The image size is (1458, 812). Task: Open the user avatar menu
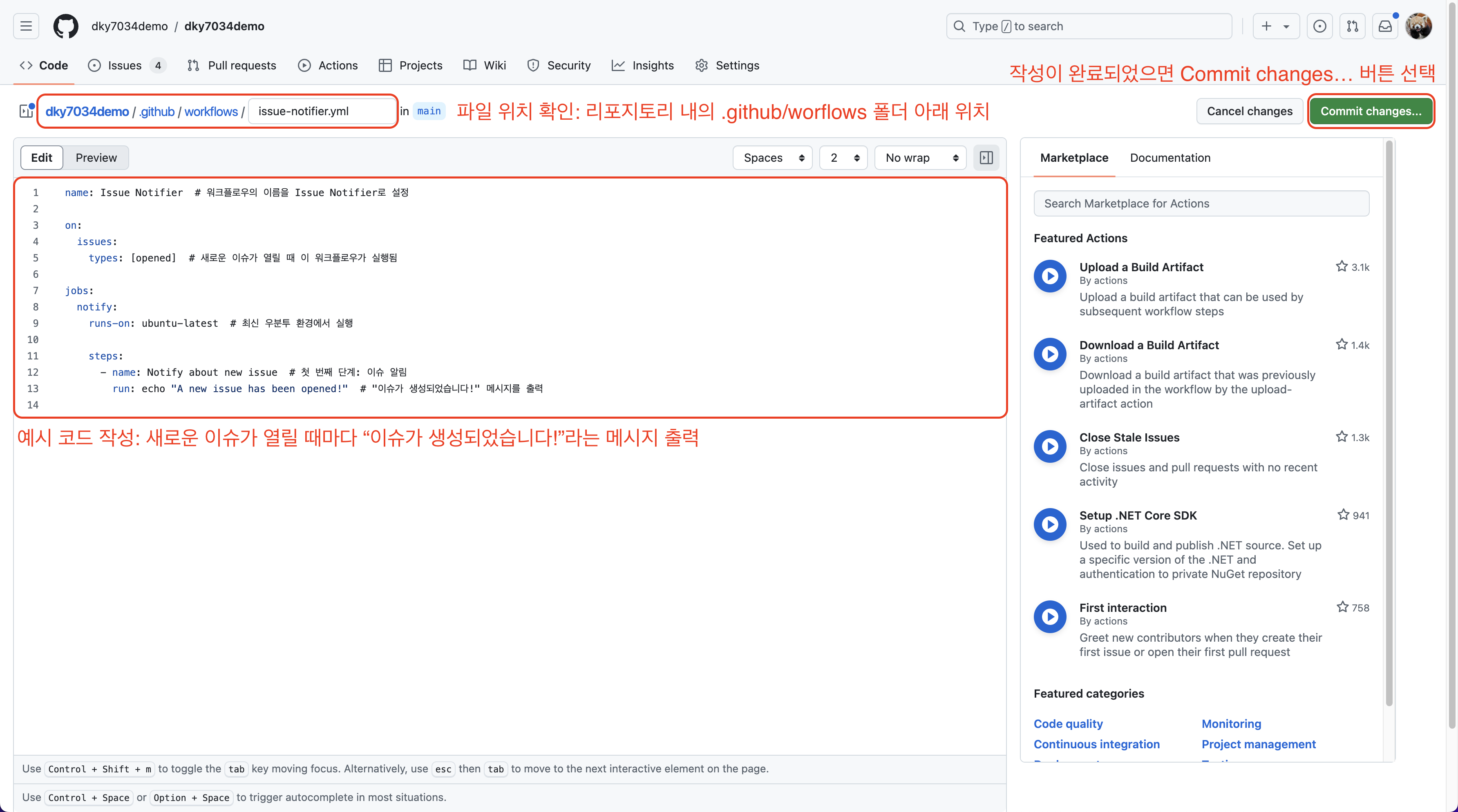coord(1418,26)
